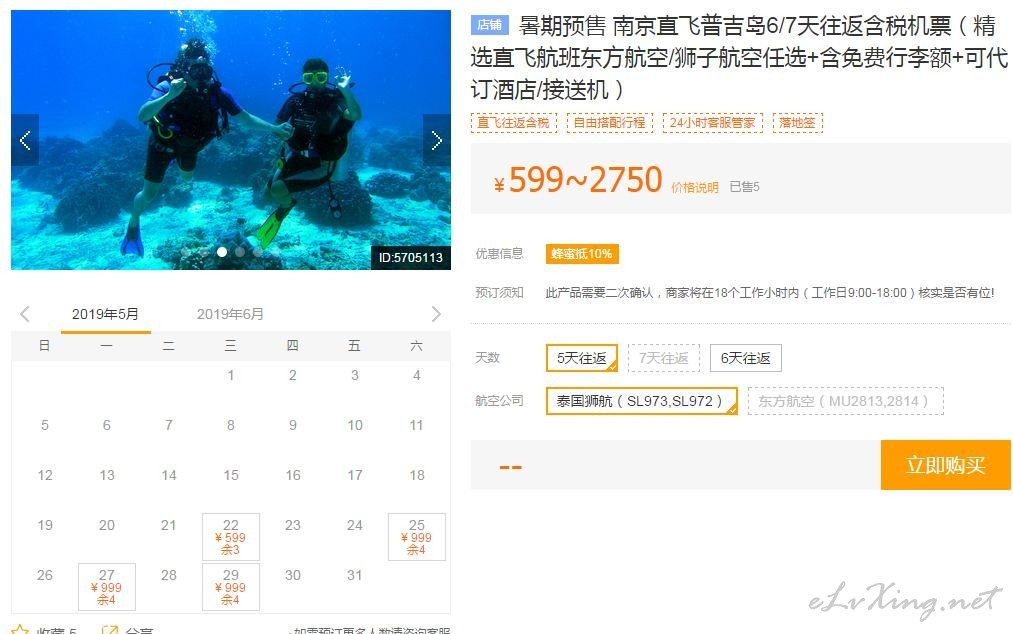Screen dimensions: 1013x634
Task: Go to next calendar month
Action: pos(436,314)
